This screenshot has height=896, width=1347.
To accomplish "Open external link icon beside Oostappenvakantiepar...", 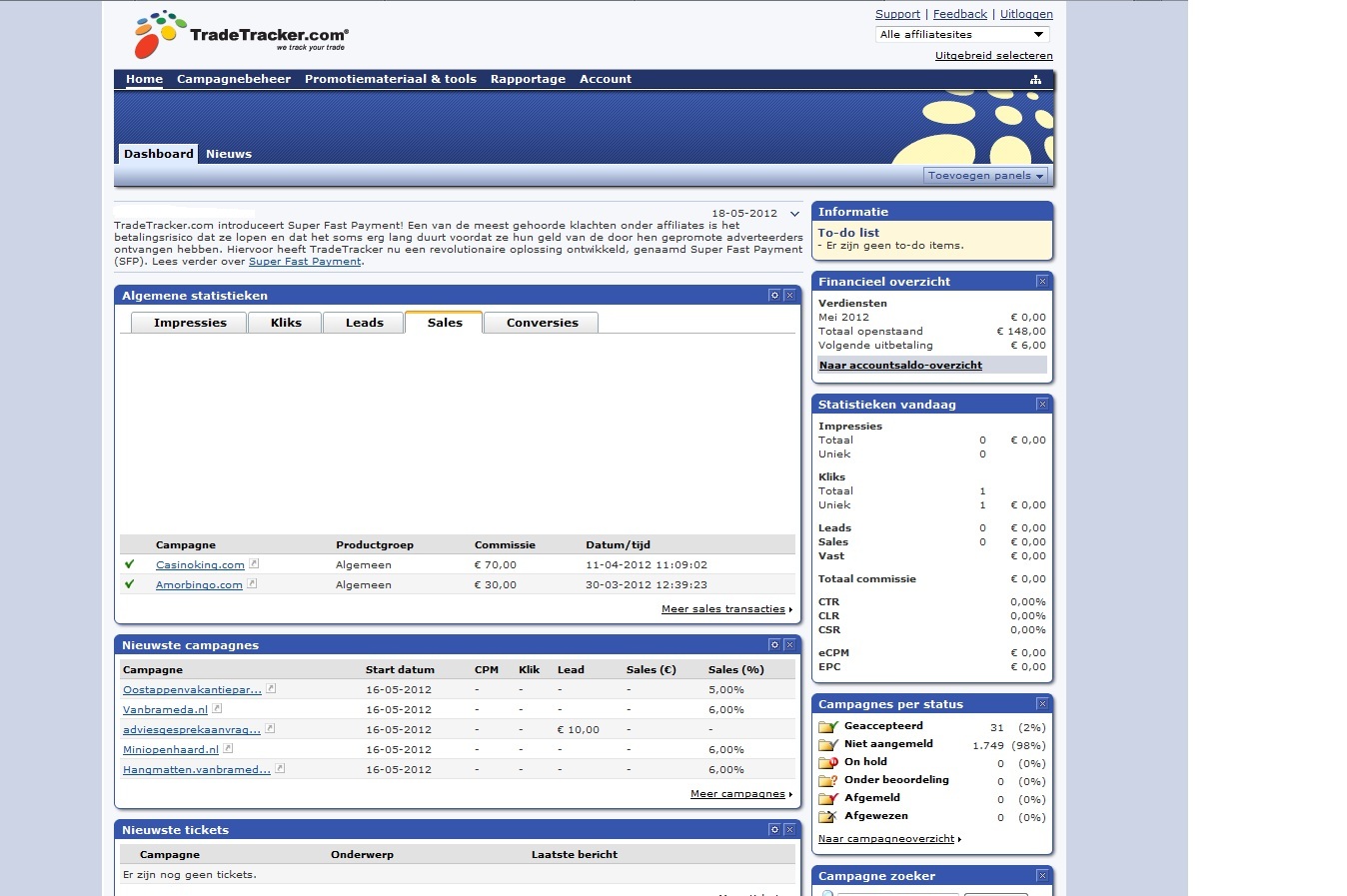I will click(x=271, y=689).
